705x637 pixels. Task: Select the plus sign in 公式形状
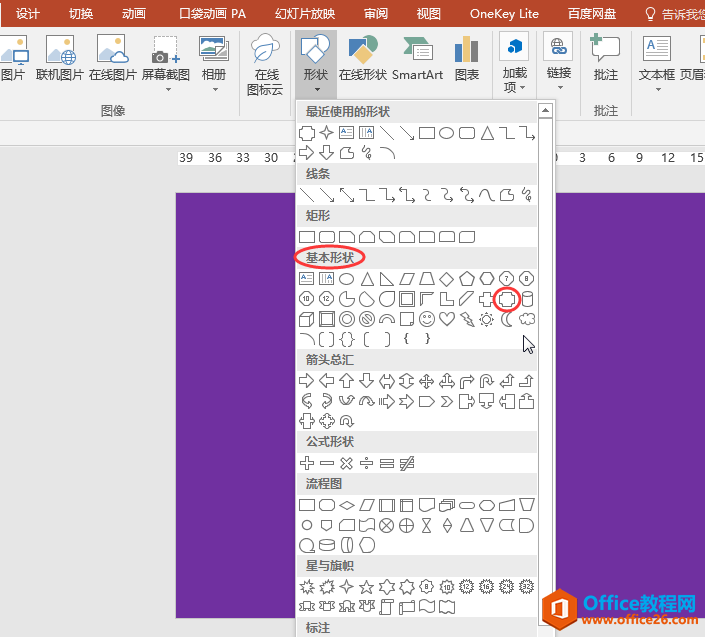coord(307,463)
